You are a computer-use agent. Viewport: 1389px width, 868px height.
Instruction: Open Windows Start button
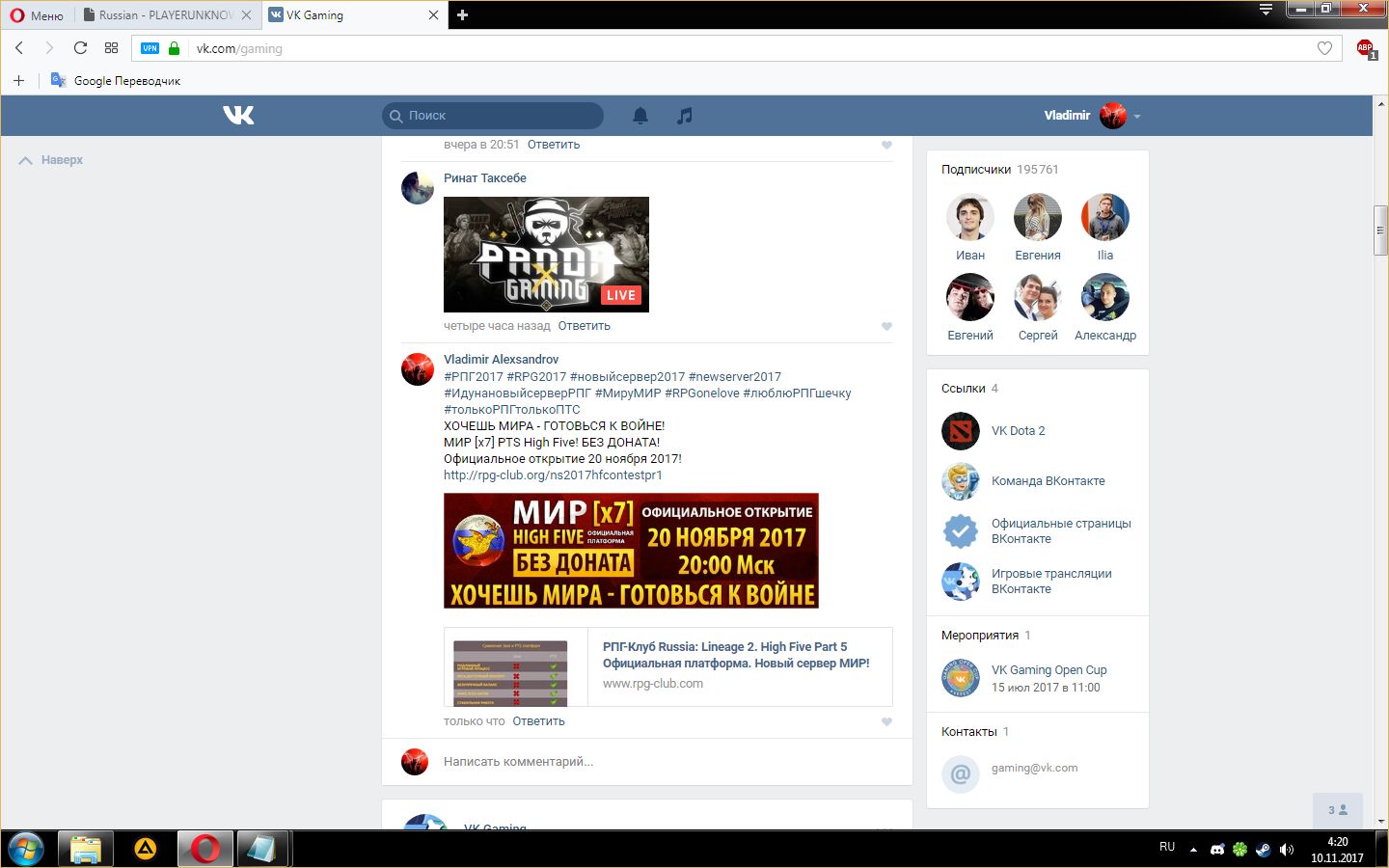click(26, 849)
